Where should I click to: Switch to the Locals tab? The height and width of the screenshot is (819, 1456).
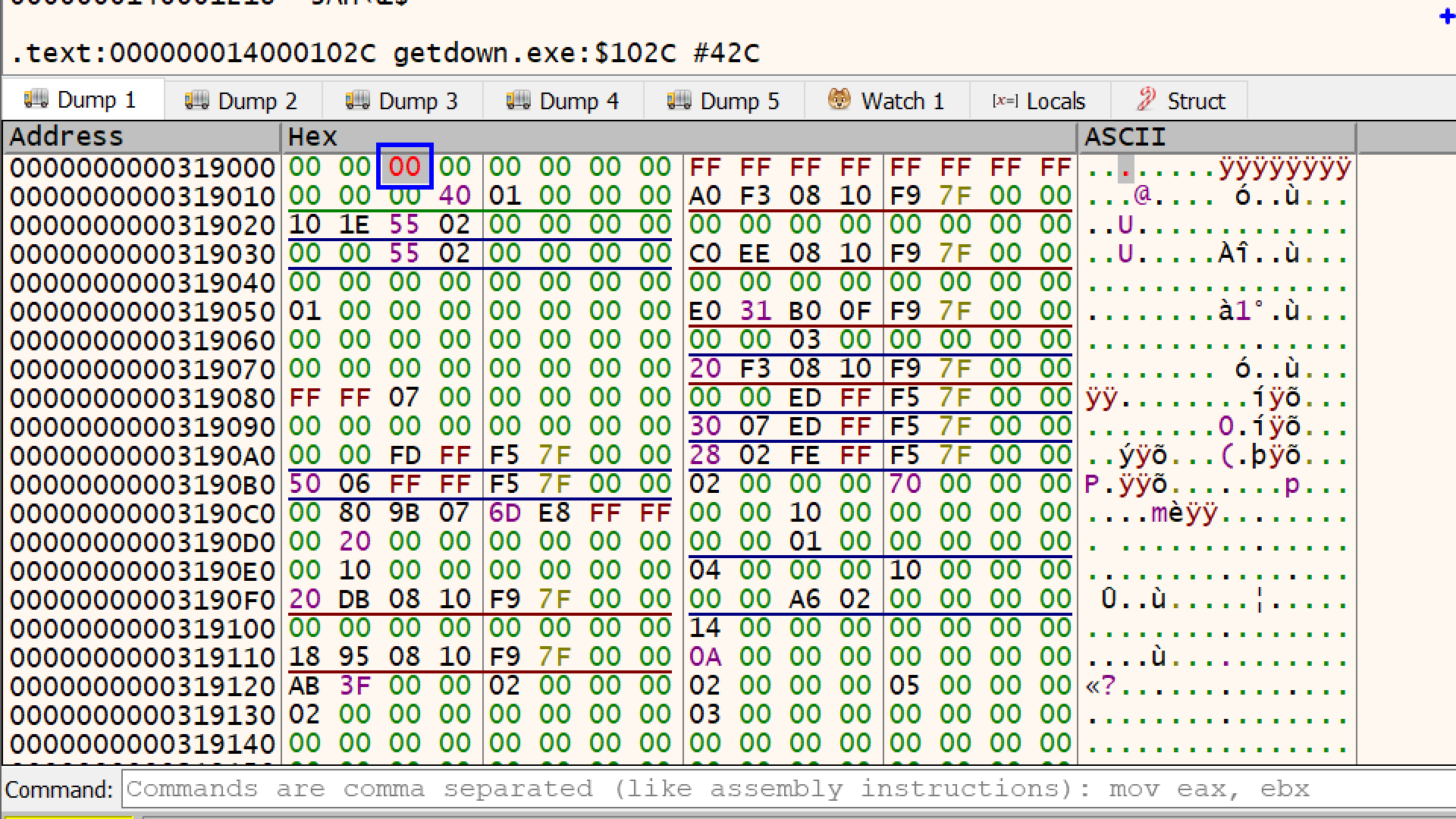click(1055, 101)
